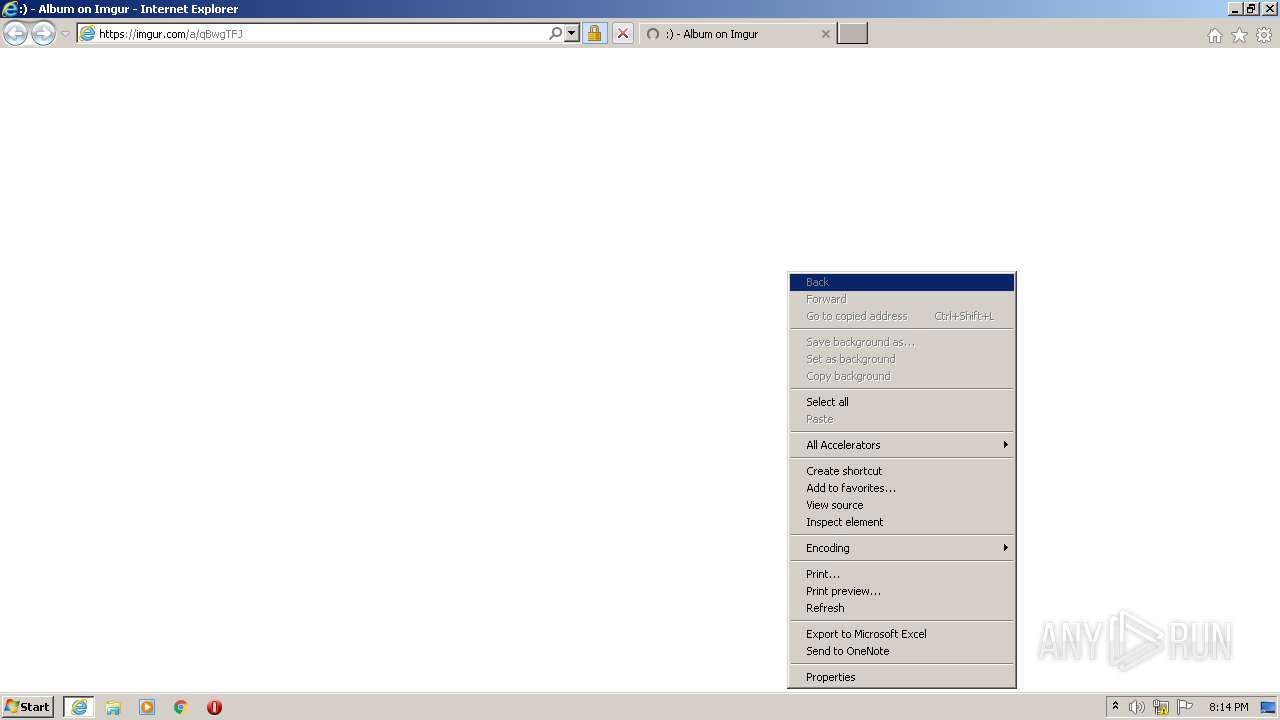This screenshot has width=1280, height=720.
Task: Choose View source in context menu
Action: click(x=902, y=505)
